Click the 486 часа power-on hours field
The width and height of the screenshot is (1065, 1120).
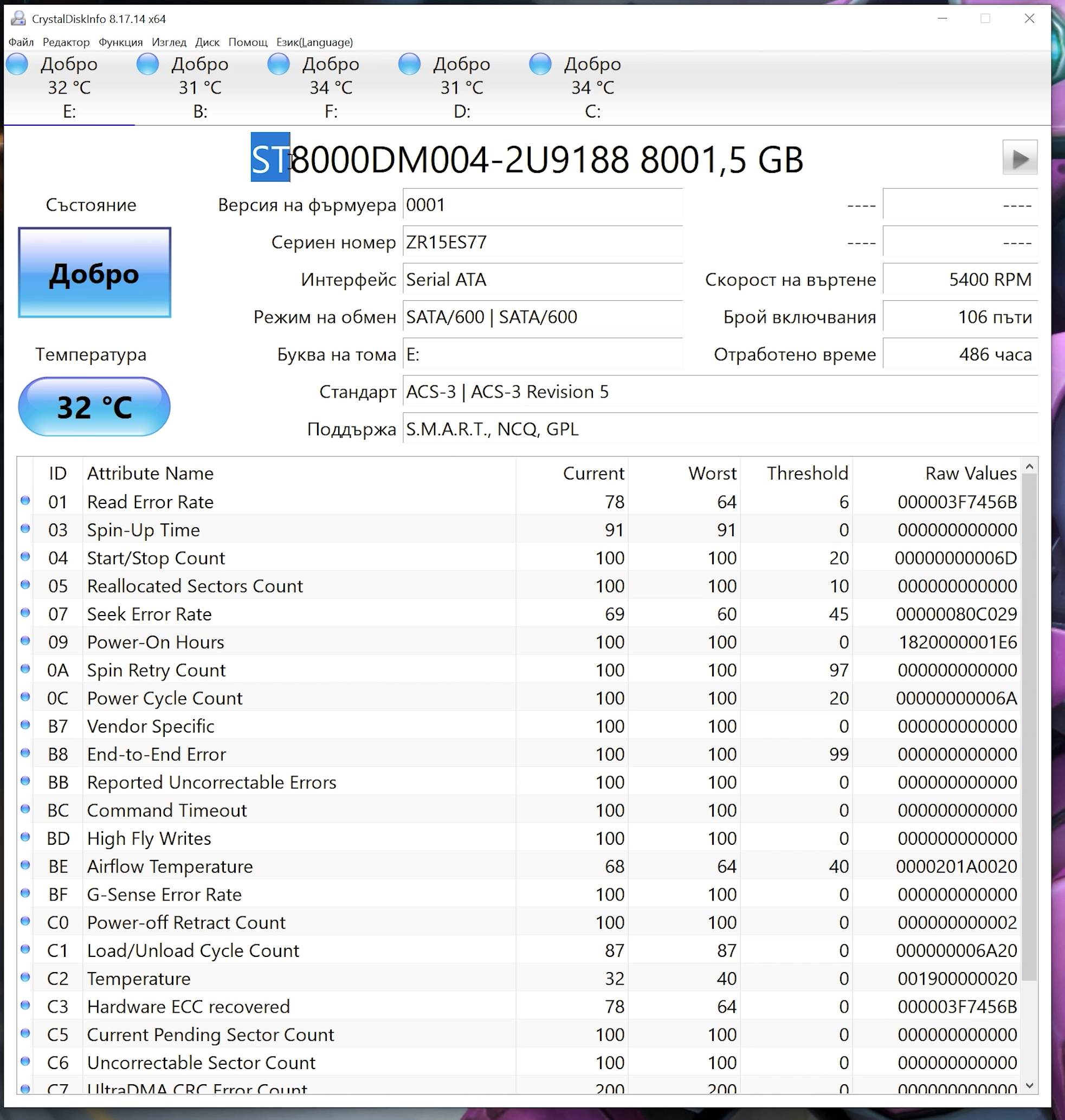click(x=960, y=354)
